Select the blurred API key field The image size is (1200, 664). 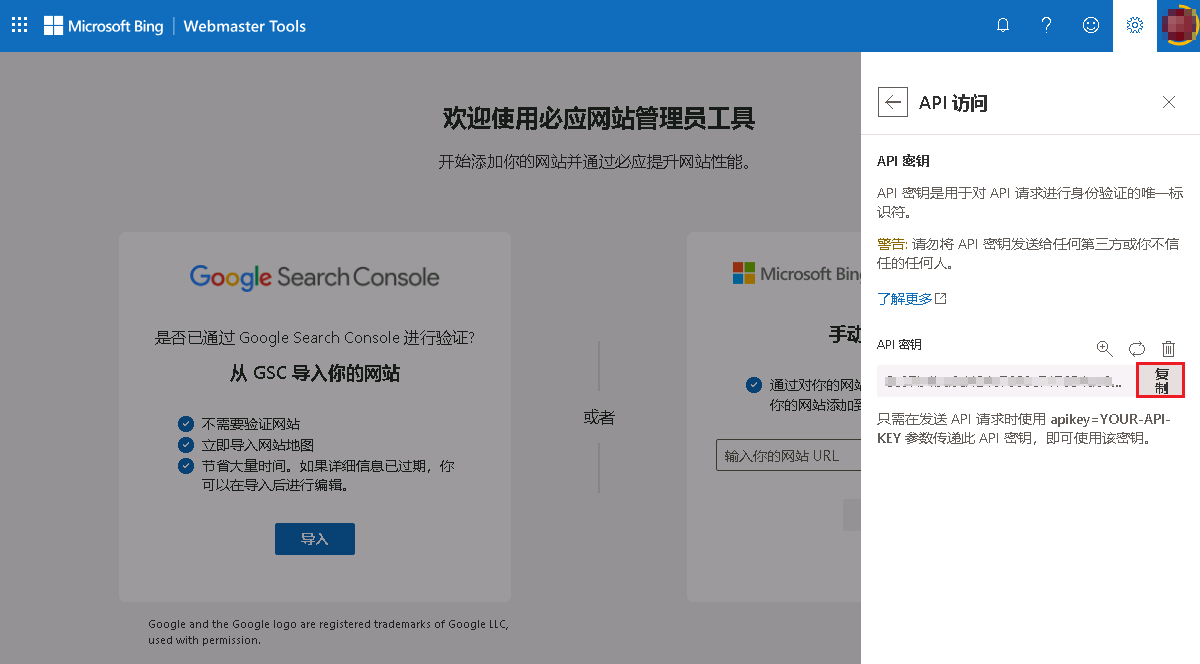[1006, 381]
